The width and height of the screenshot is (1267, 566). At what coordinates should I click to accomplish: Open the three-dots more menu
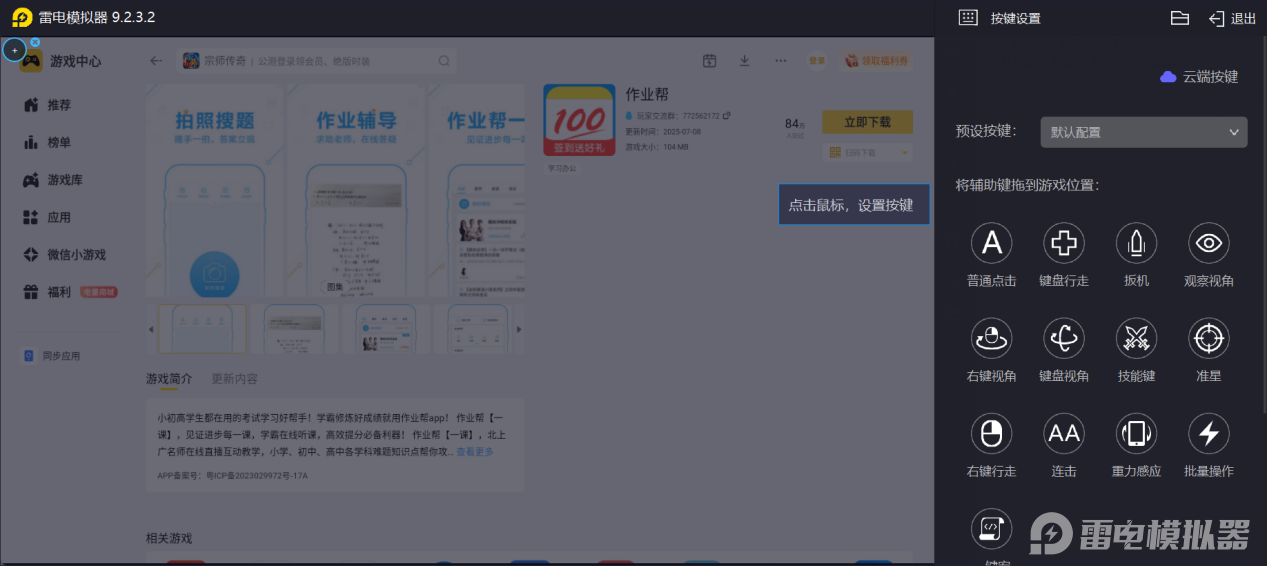[780, 61]
